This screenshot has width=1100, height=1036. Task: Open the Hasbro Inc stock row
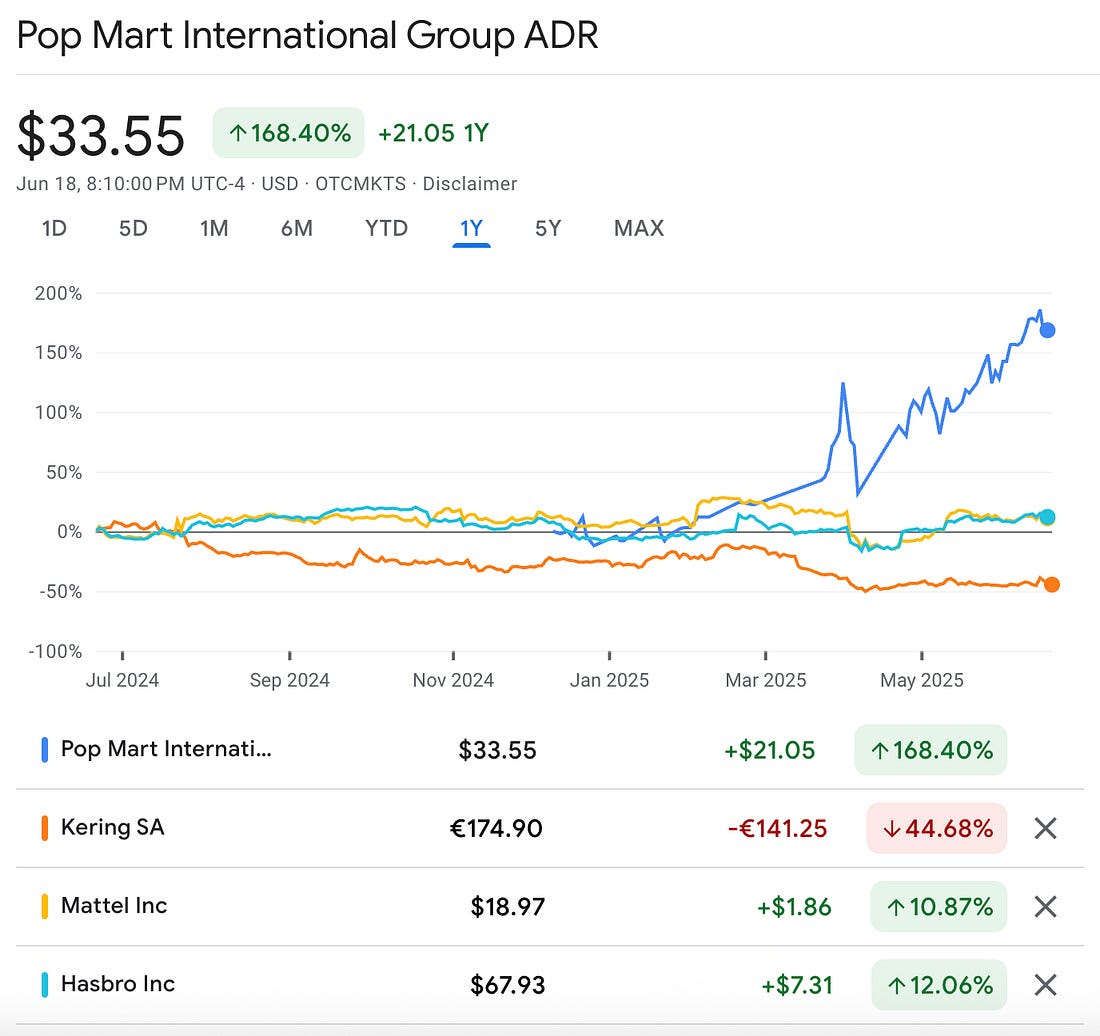[x=549, y=985]
